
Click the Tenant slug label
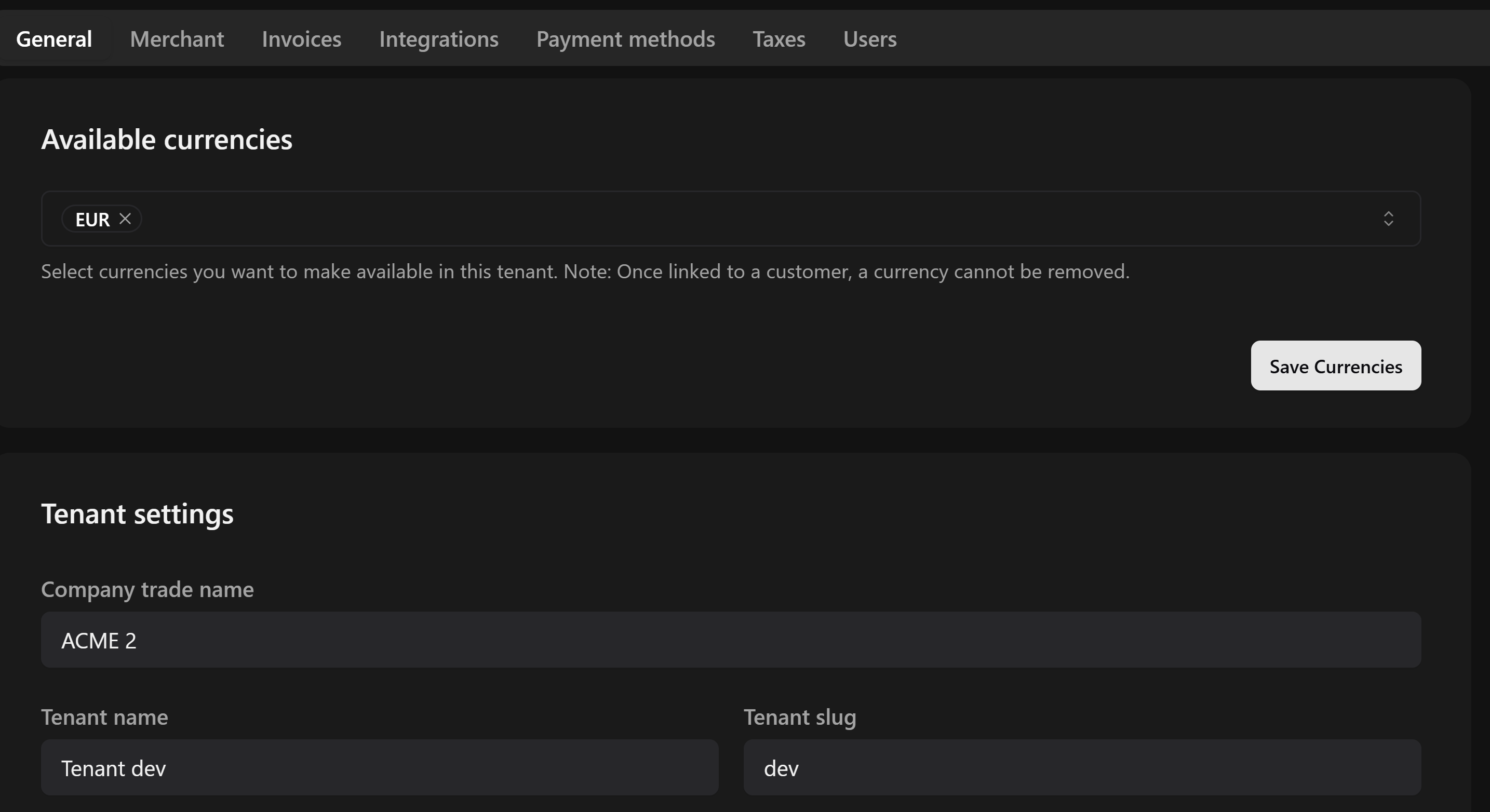click(x=799, y=717)
